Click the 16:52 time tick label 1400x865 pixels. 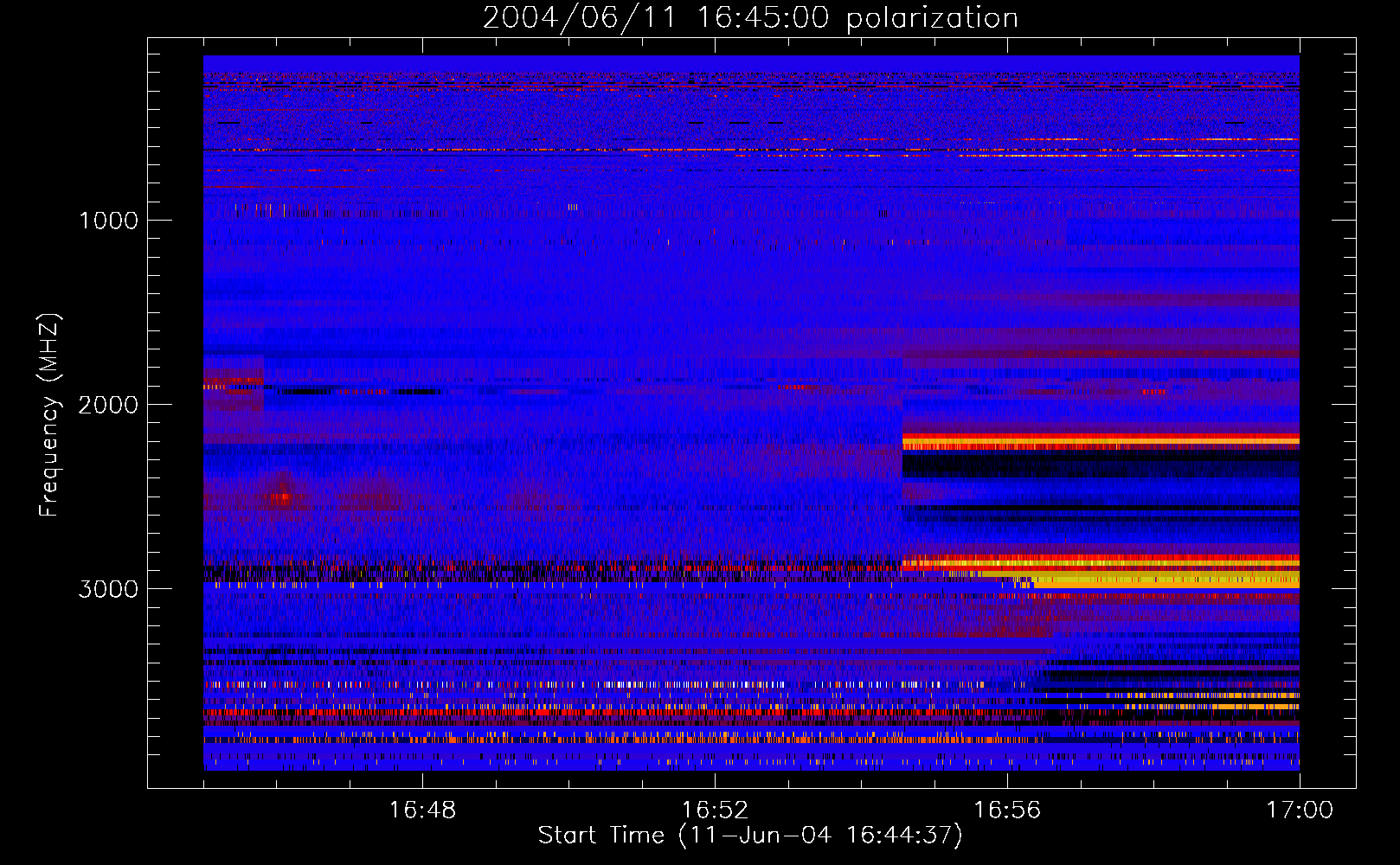click(x=715, y=811)
